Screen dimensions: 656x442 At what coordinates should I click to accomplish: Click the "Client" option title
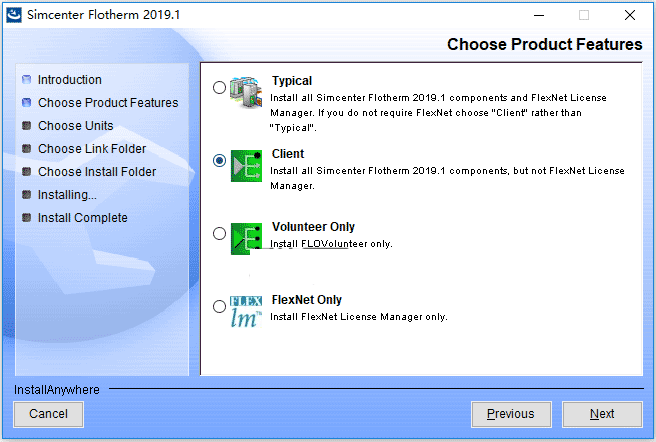coord(288,154)
